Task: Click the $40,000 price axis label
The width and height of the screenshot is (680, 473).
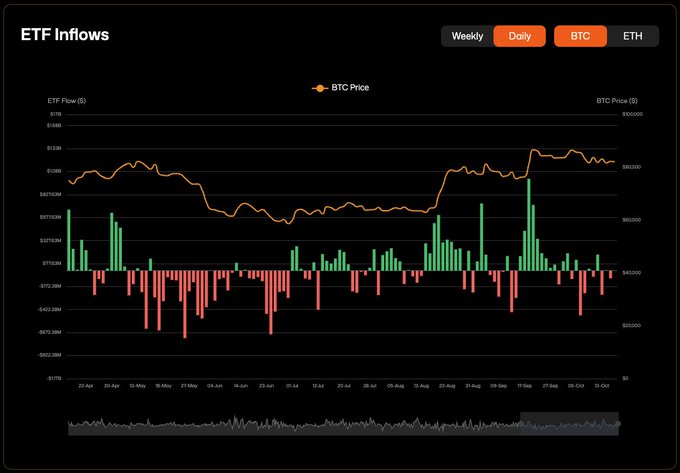Action: pos(631,273)
